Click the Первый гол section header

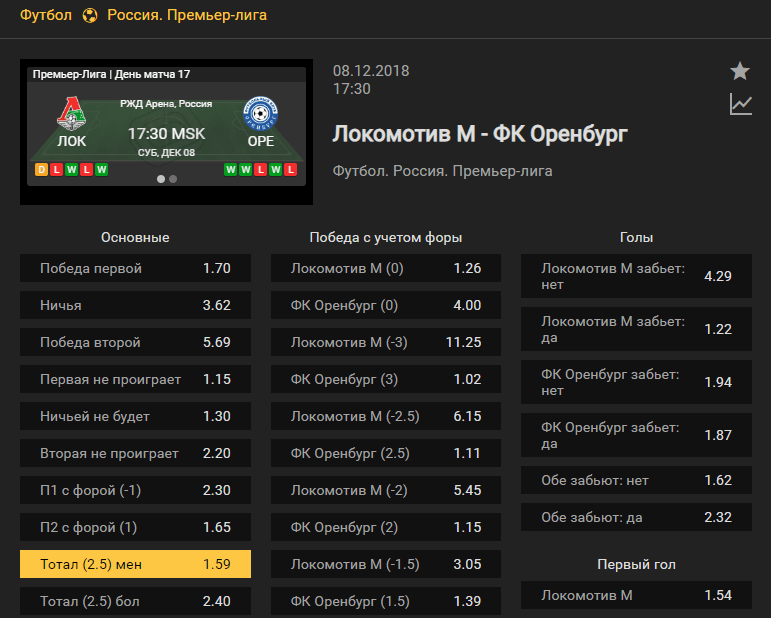[x=636, y=564]
